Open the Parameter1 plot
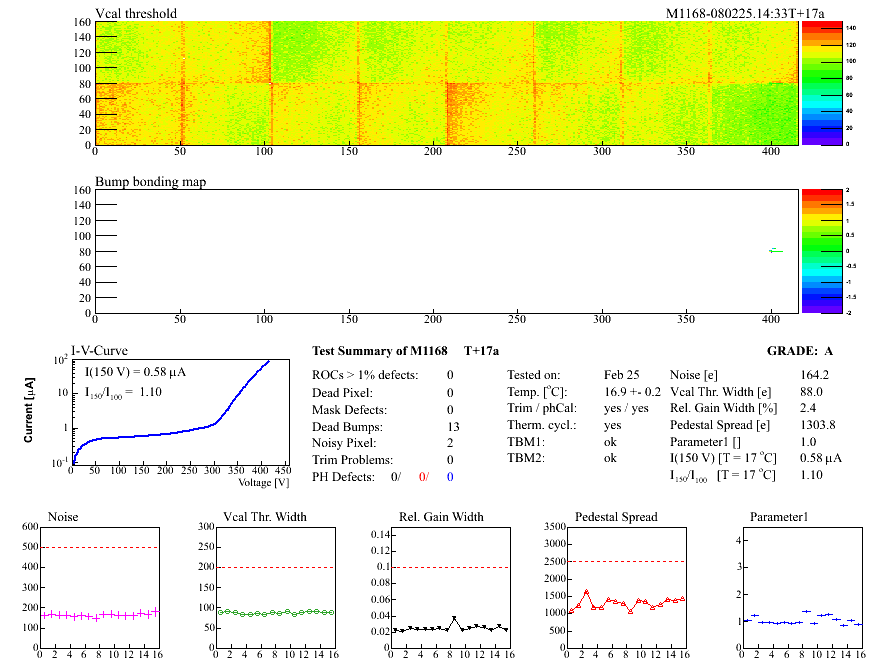 [802, 587]
